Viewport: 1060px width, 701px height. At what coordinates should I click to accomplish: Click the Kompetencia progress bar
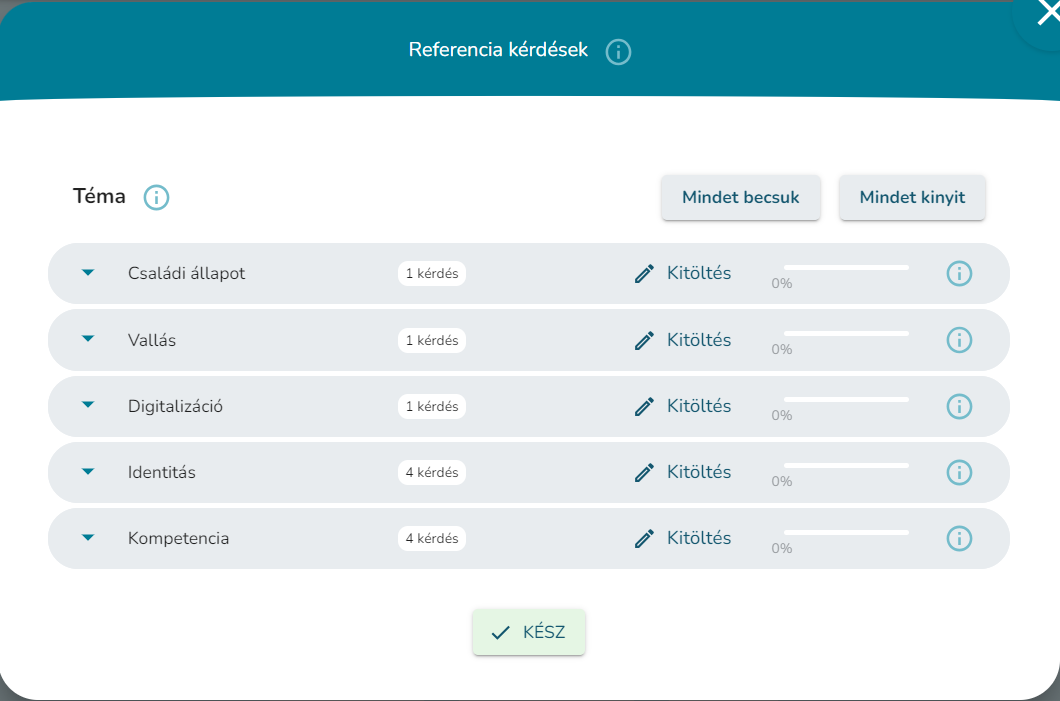pos(846,533)
